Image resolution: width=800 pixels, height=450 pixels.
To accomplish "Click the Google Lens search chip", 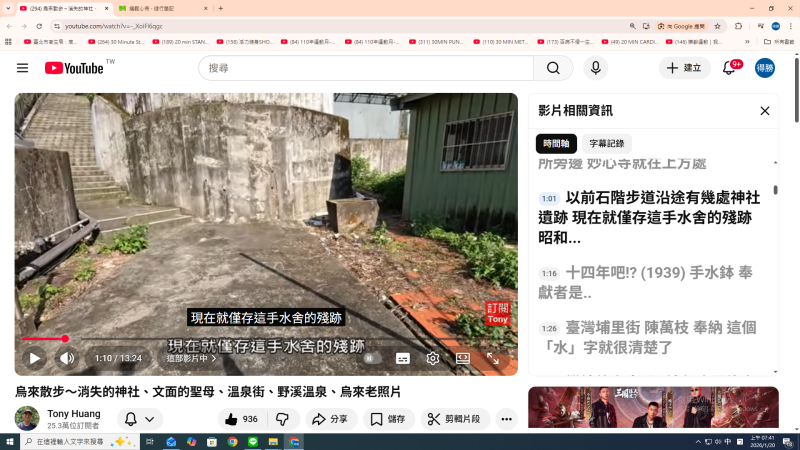I will click(x=682, y=26).
